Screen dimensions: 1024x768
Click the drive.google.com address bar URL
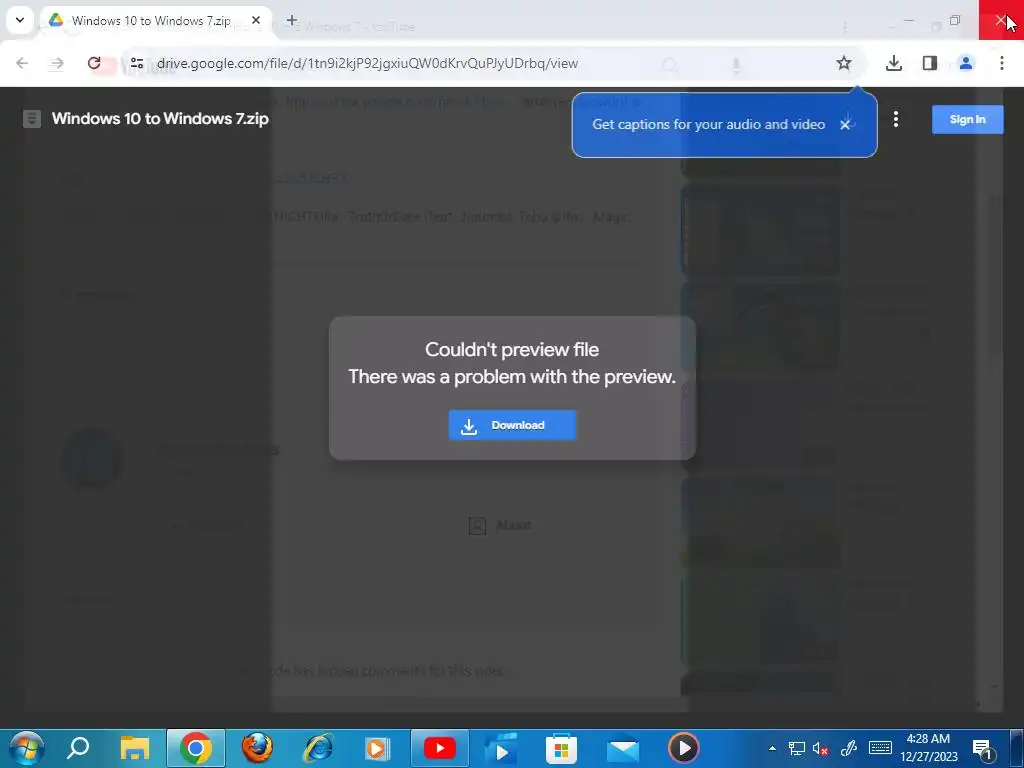tap(367, 63)
